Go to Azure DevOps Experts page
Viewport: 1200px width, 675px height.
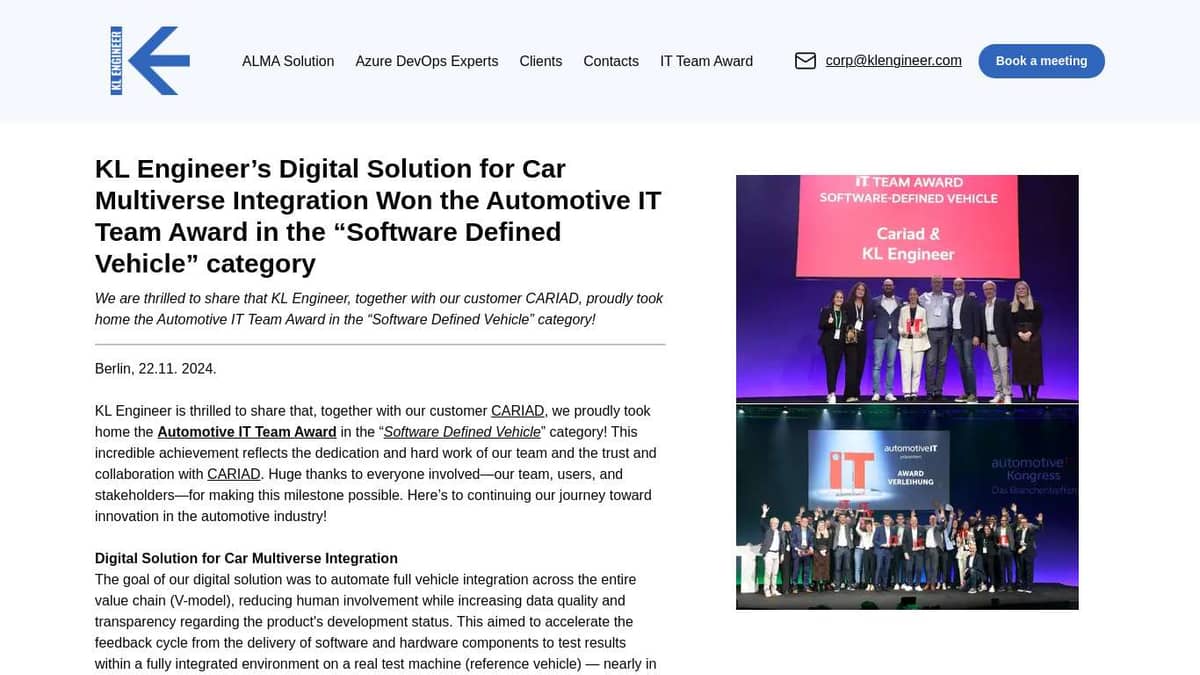[426, 61]
